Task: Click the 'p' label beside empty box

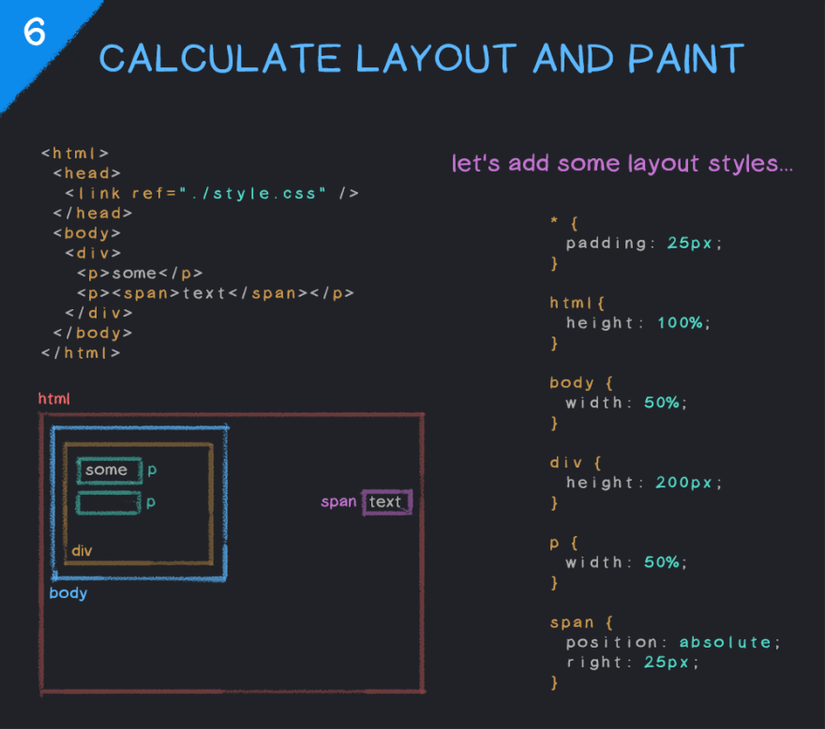Action: pos(151,503)
